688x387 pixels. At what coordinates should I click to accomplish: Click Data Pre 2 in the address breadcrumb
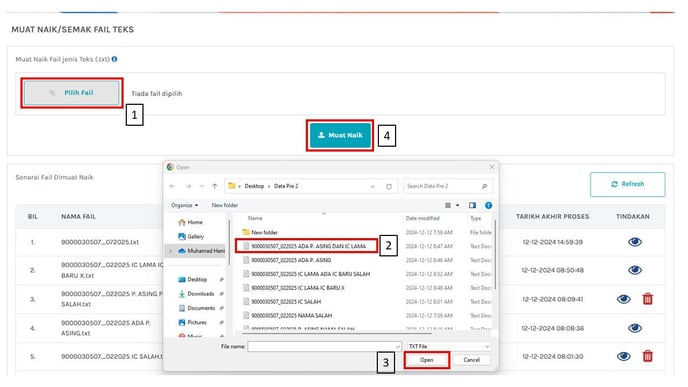coord(286,186)
